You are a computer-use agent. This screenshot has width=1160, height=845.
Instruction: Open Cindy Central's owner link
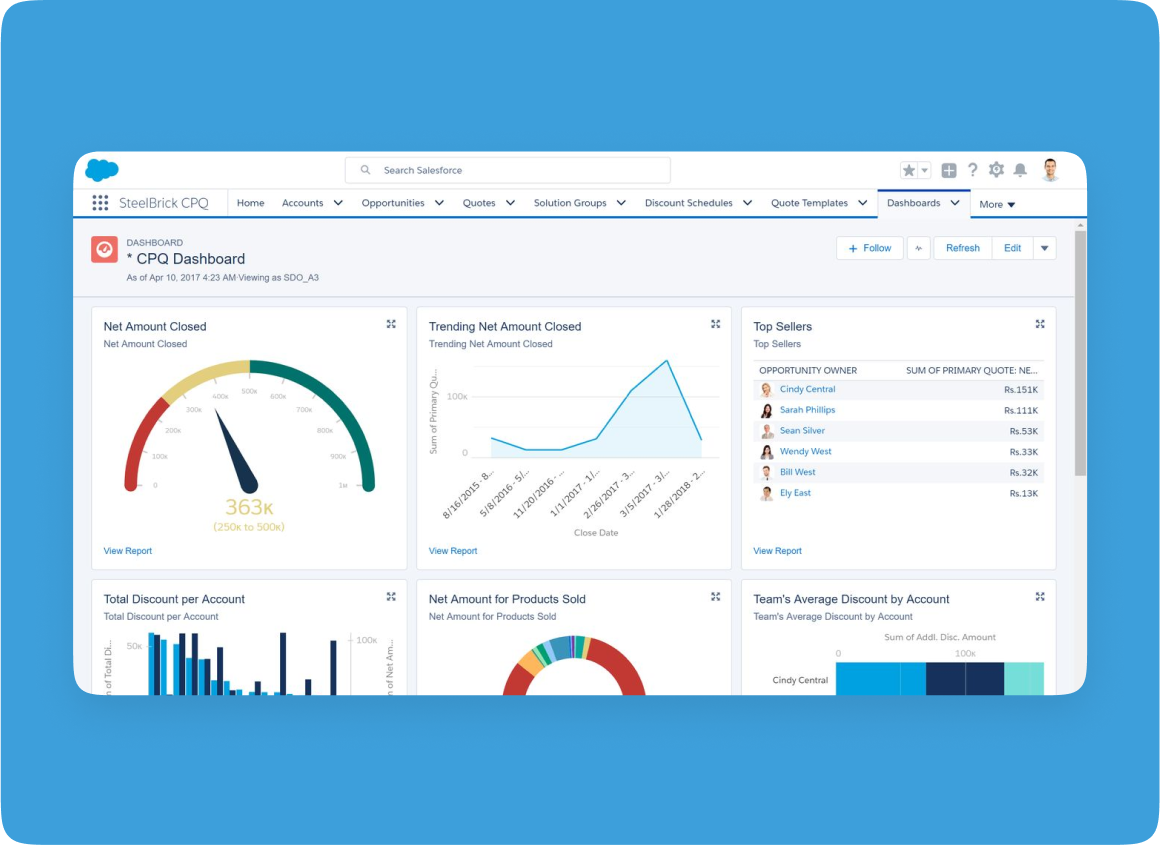[x=807, y=389]
